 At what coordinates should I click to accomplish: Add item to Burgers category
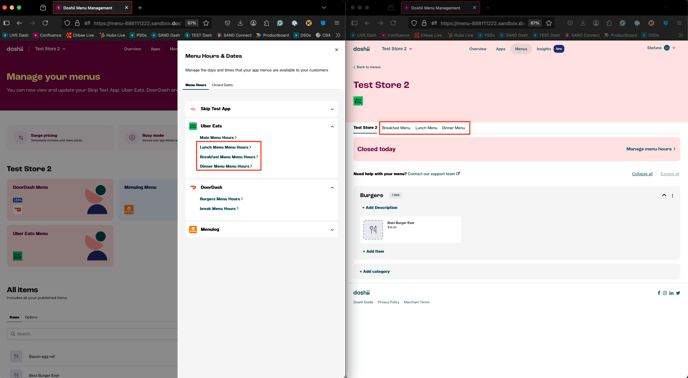373,252
